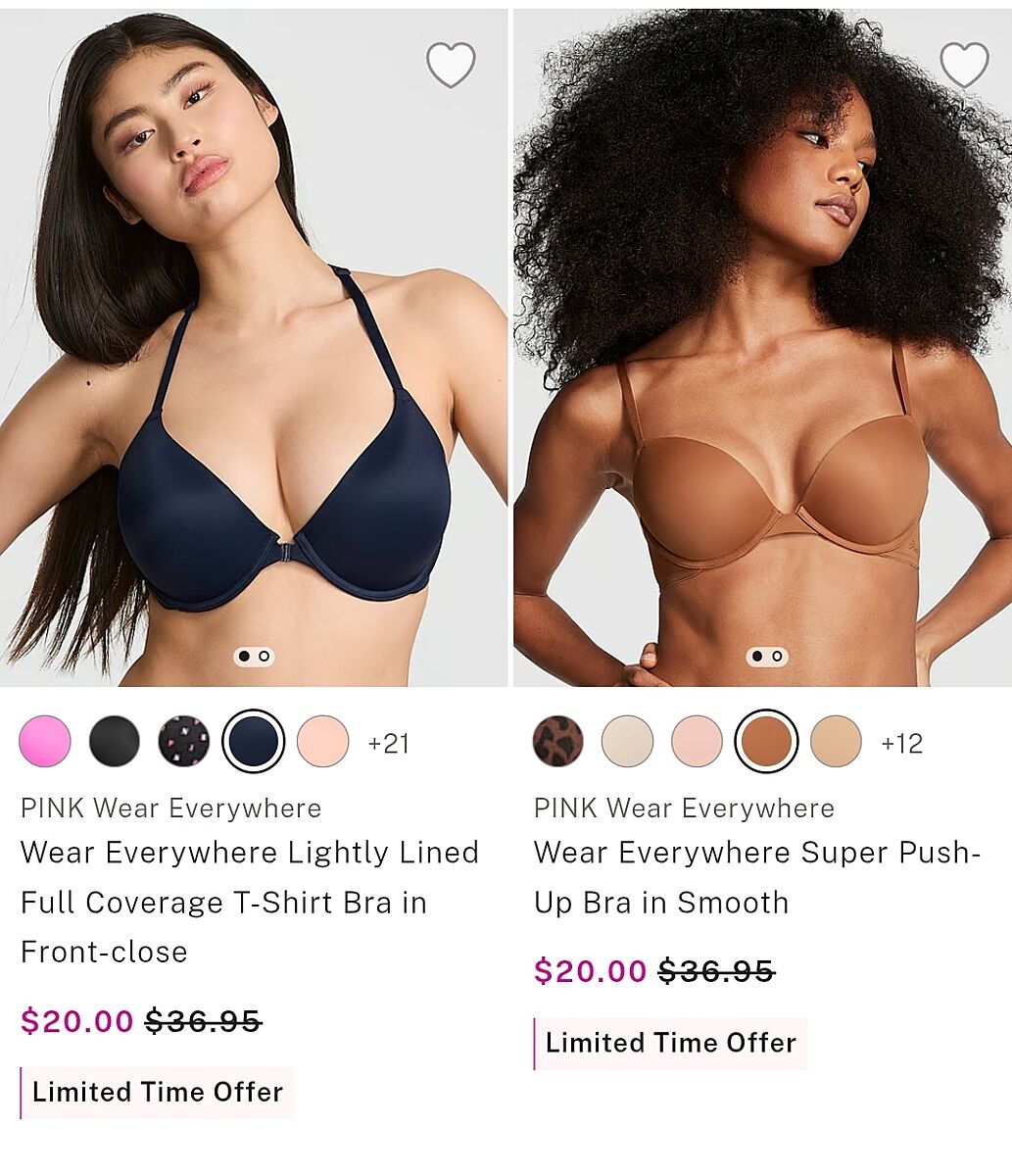Open Wear Everywhere Lightly Lined Full Coverage link
This screenshot has width=1012, height=1176.
point(250,902)
